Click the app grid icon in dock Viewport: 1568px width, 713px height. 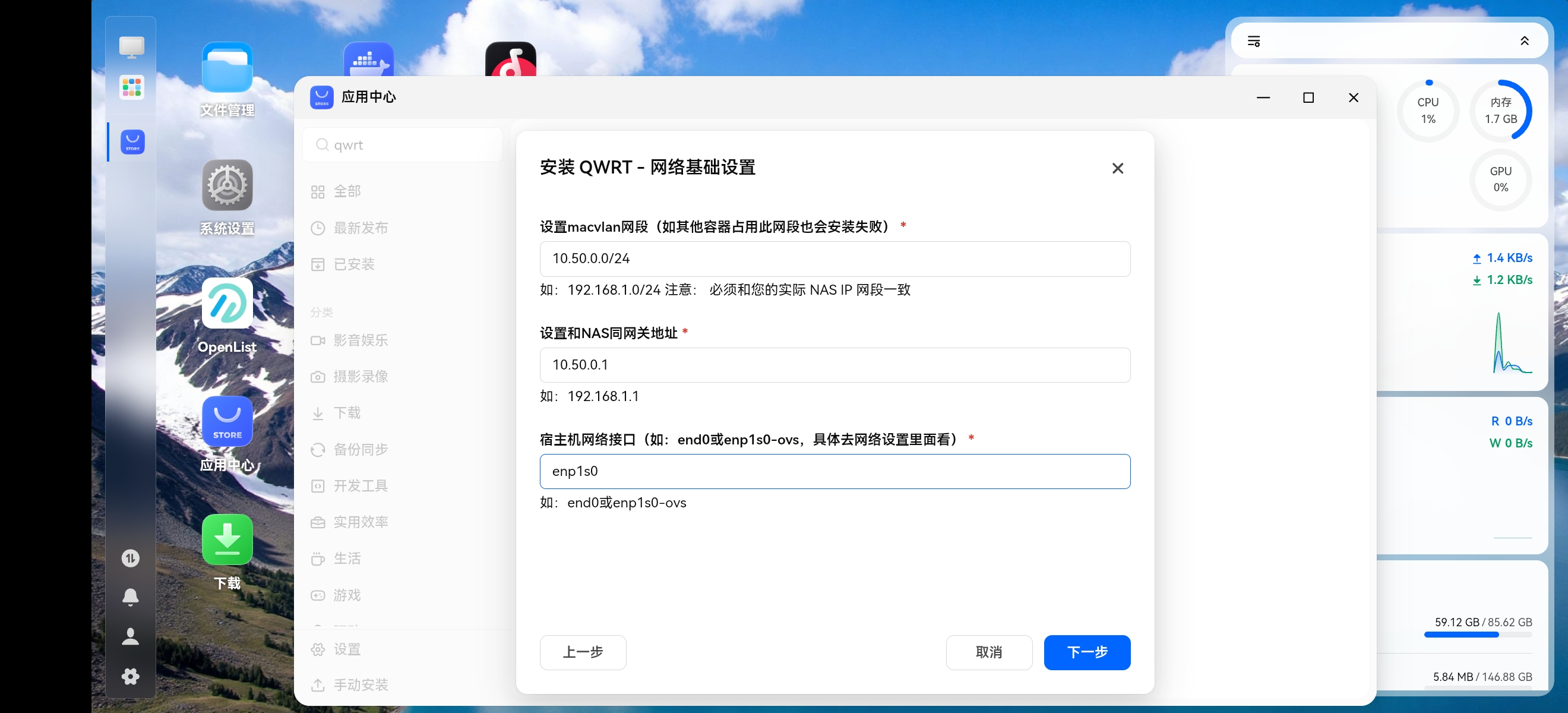coord(132,87)
